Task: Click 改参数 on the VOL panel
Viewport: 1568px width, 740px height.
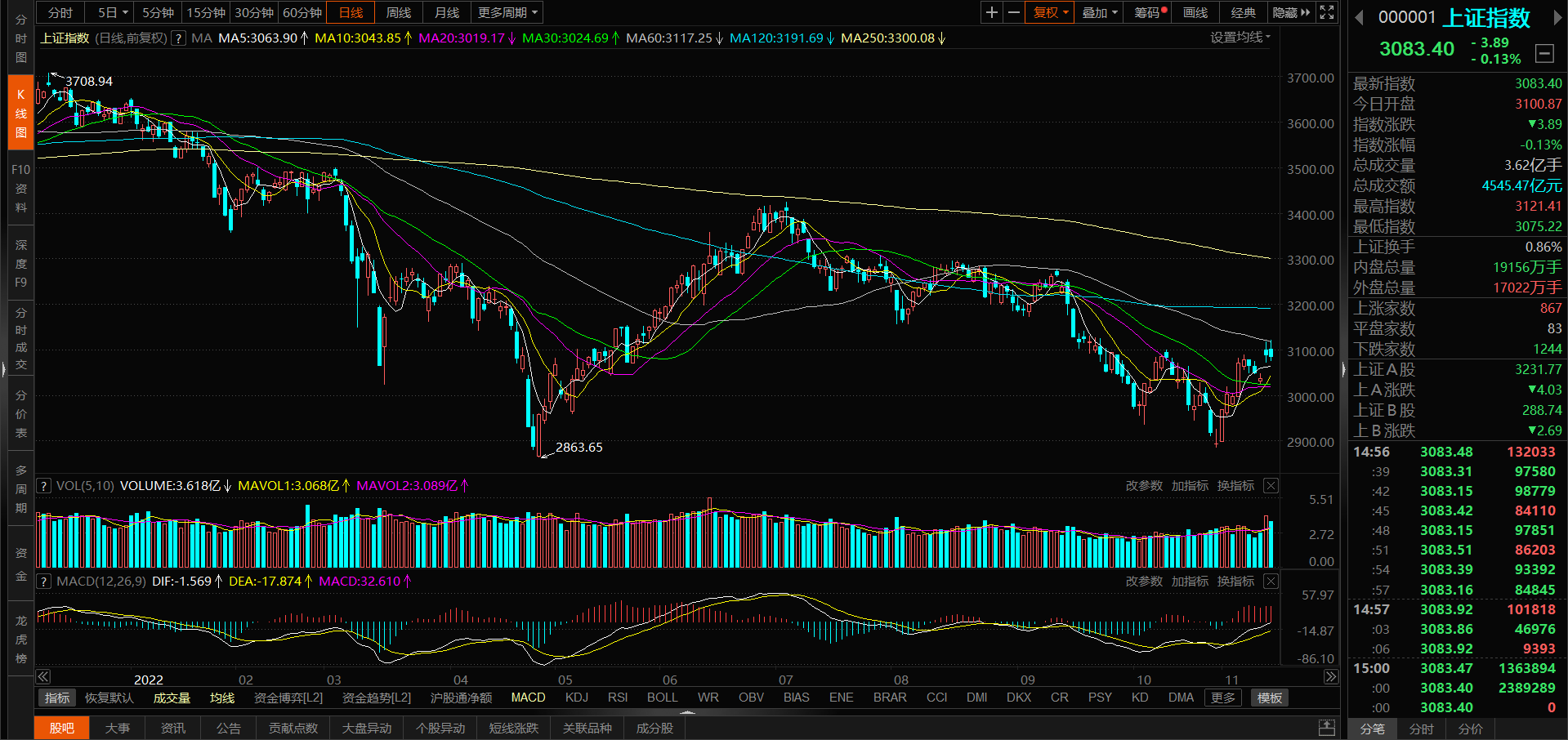Action: [1144, 486]
